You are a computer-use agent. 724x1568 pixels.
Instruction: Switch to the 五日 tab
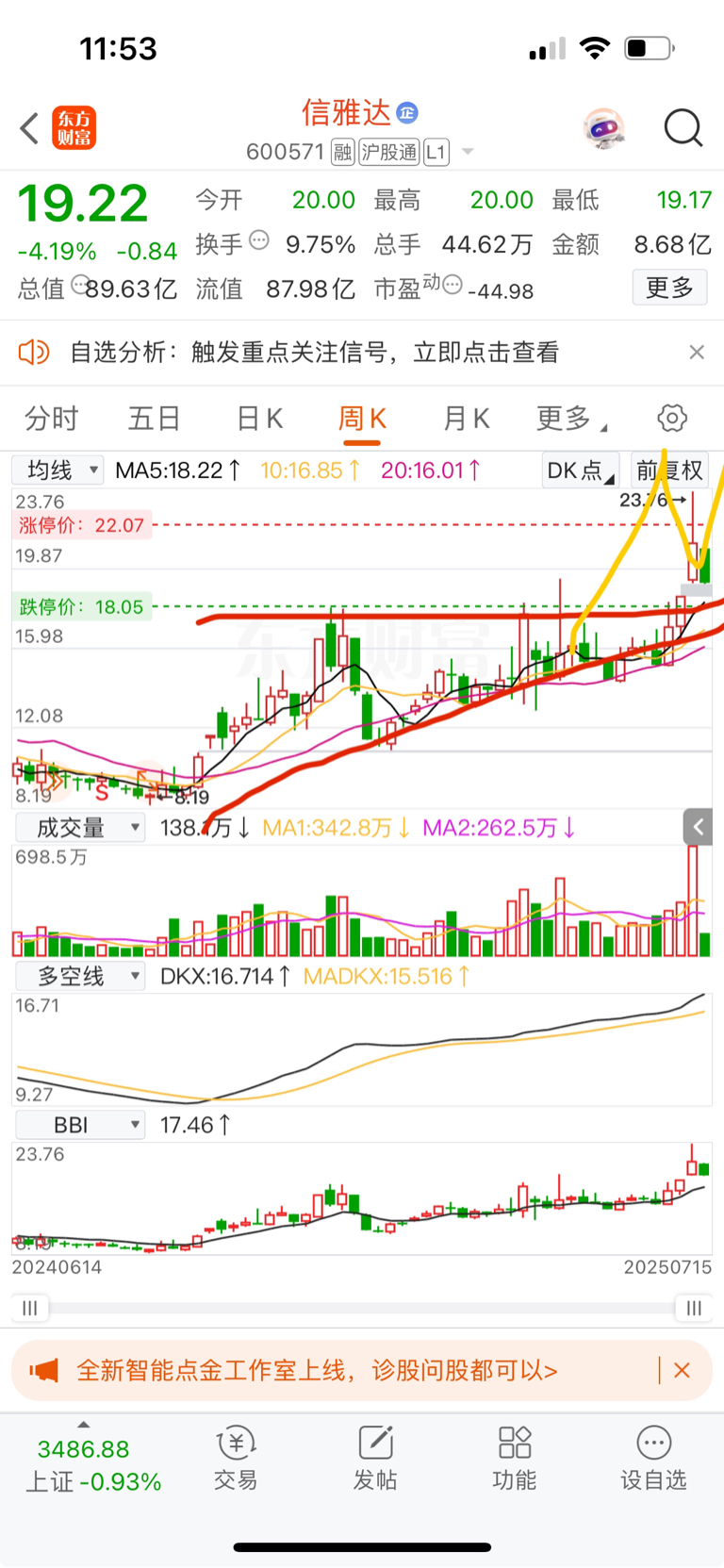(155, 418)
